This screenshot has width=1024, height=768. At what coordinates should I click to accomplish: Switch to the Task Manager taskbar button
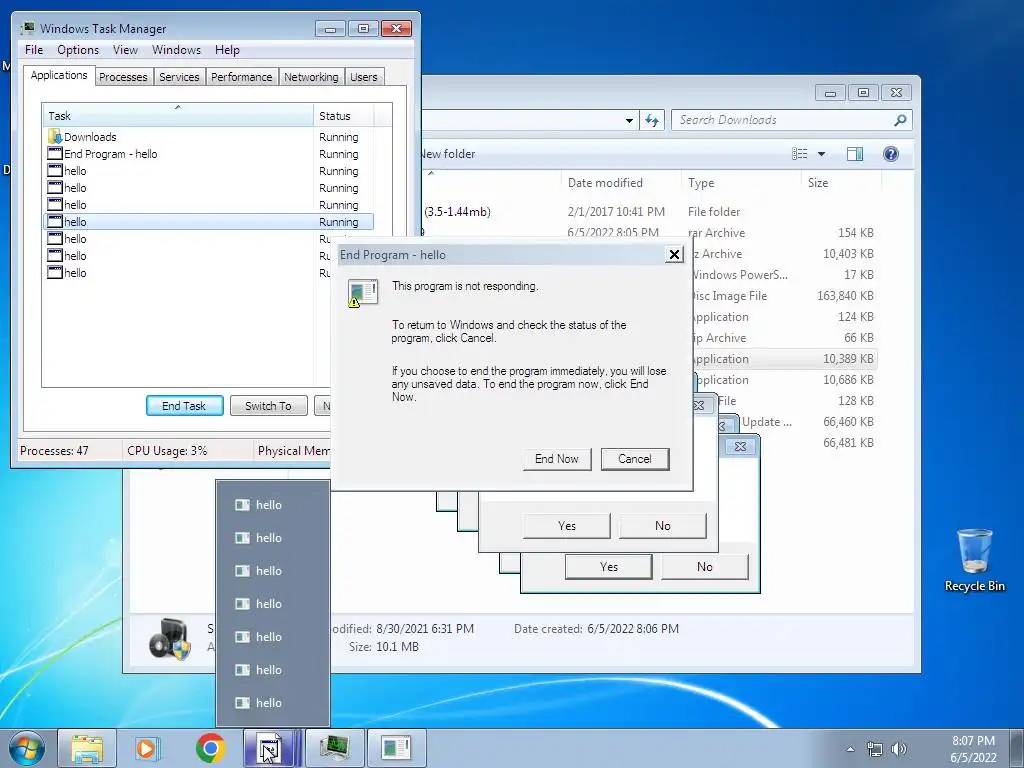tap(334, 748)
